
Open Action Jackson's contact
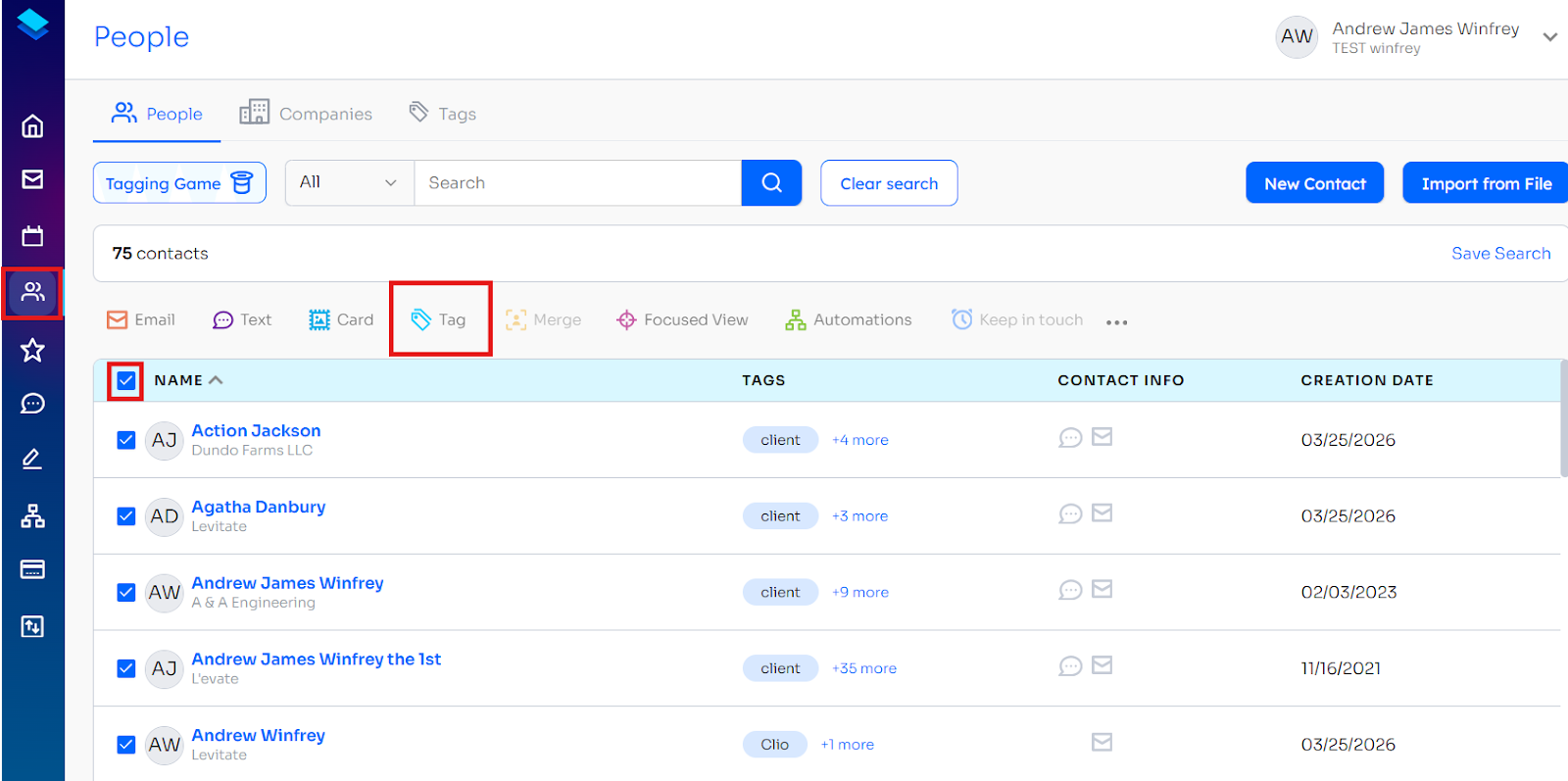(256, 430)
